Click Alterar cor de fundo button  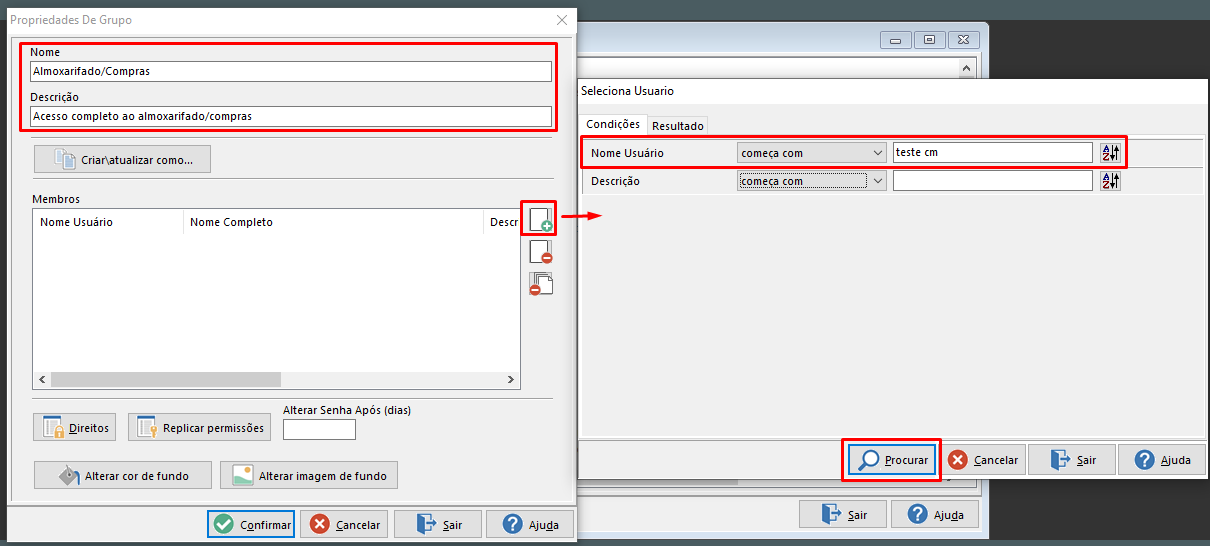(x=123, y=475)
